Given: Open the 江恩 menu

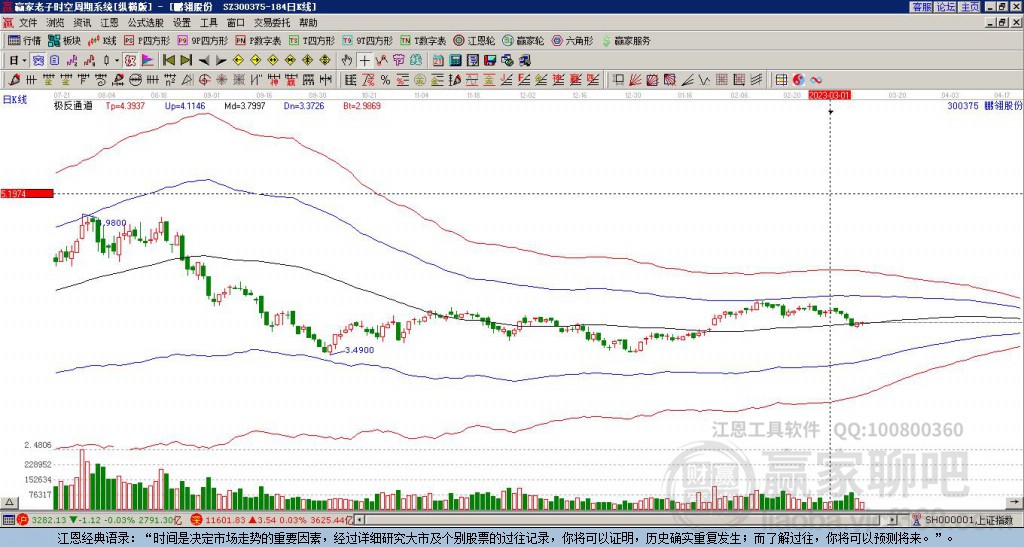Looking at the screenshot, I should [x=109, y=23].
